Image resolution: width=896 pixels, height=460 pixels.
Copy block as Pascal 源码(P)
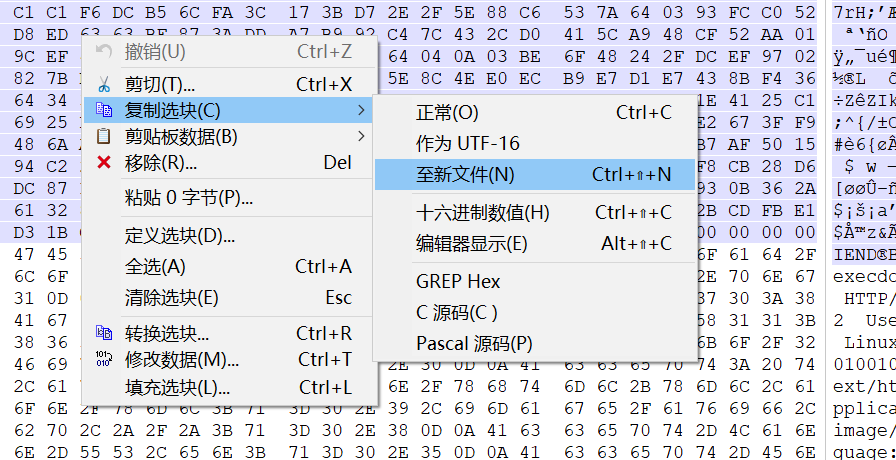tap(474, 343)
